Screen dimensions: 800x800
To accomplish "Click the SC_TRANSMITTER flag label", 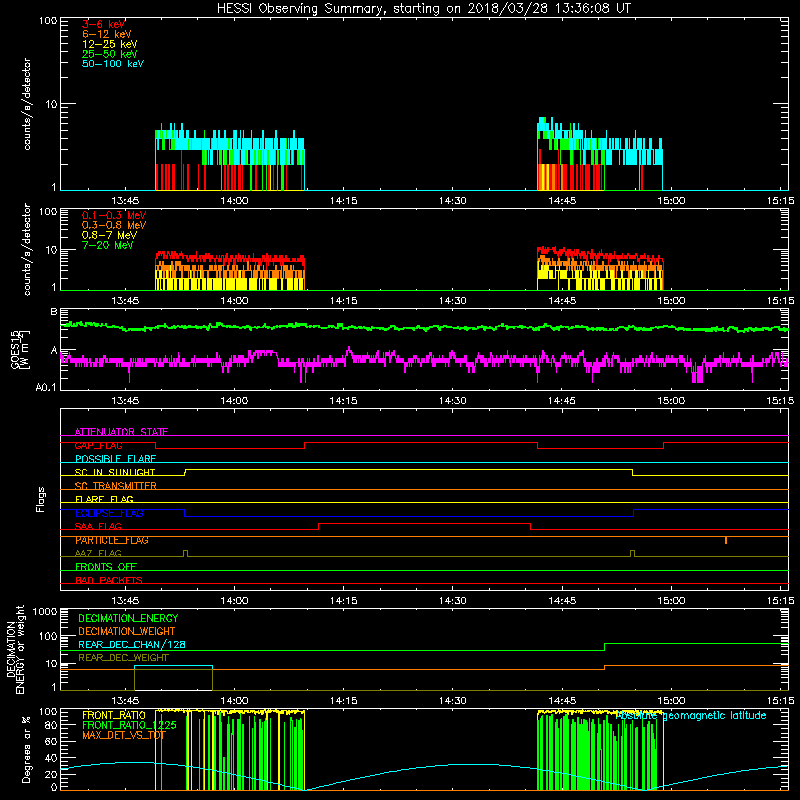I will click(x=116, y=486).
